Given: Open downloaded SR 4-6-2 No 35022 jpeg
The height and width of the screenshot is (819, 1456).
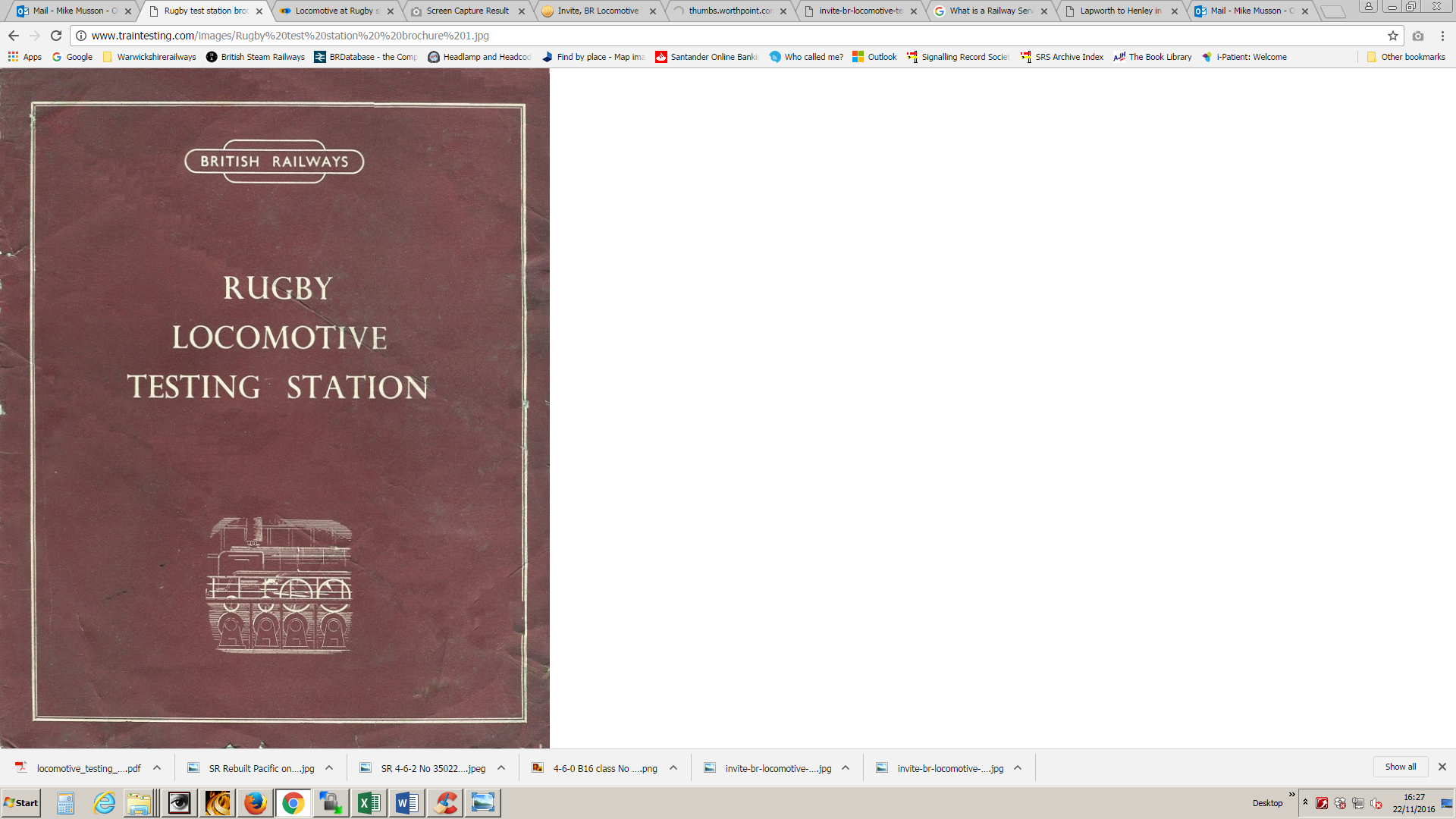Looking at the screenshot, I should tap(423, 768).
